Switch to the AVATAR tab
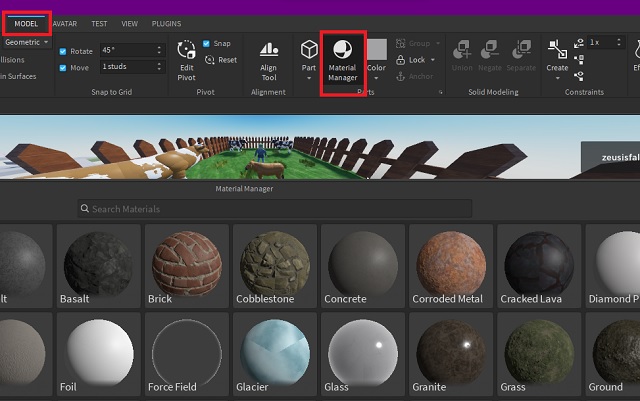This screenshot has height=401, width=640. [64, 23]
